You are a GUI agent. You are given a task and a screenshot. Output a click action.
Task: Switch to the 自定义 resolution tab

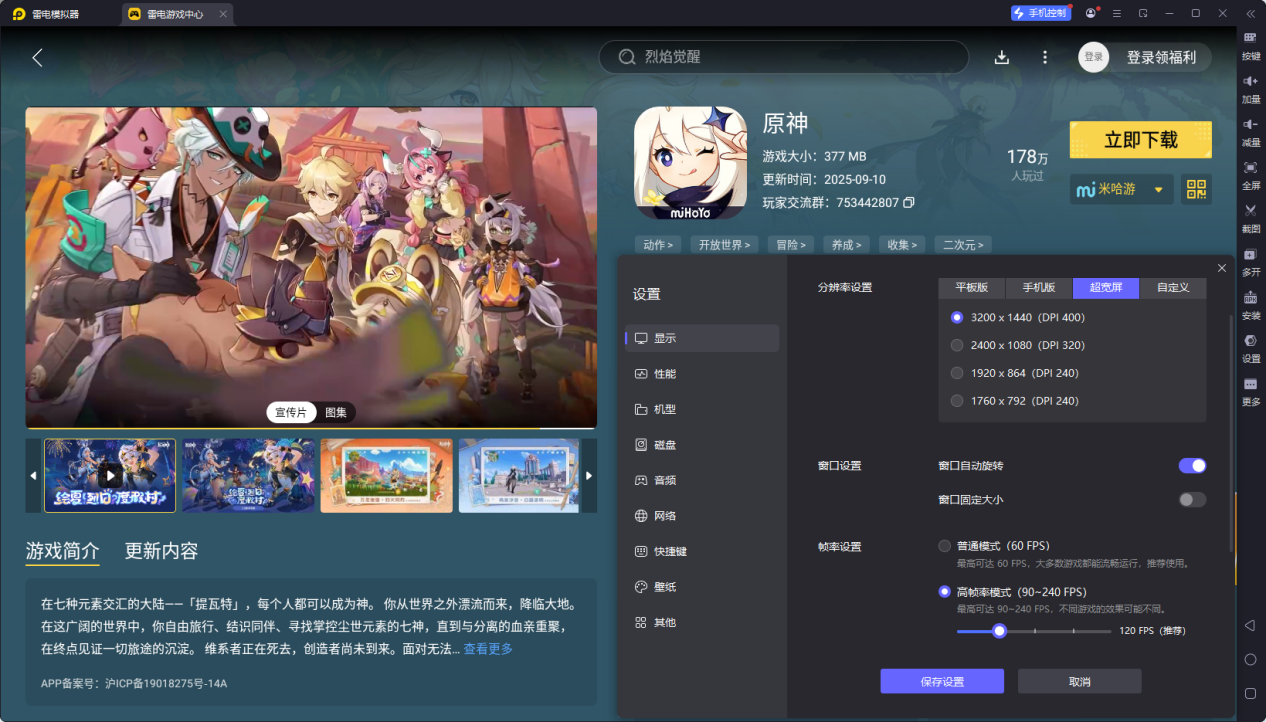[1173, 288]
